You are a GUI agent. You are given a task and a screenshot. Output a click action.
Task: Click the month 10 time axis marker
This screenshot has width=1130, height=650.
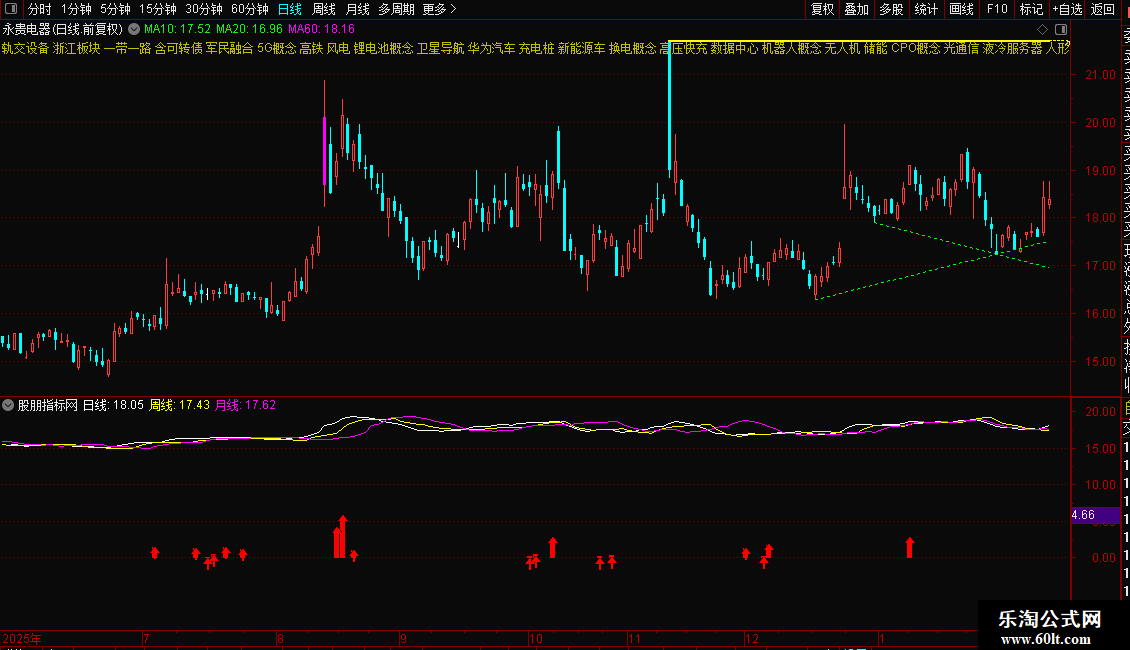(535, 639)
